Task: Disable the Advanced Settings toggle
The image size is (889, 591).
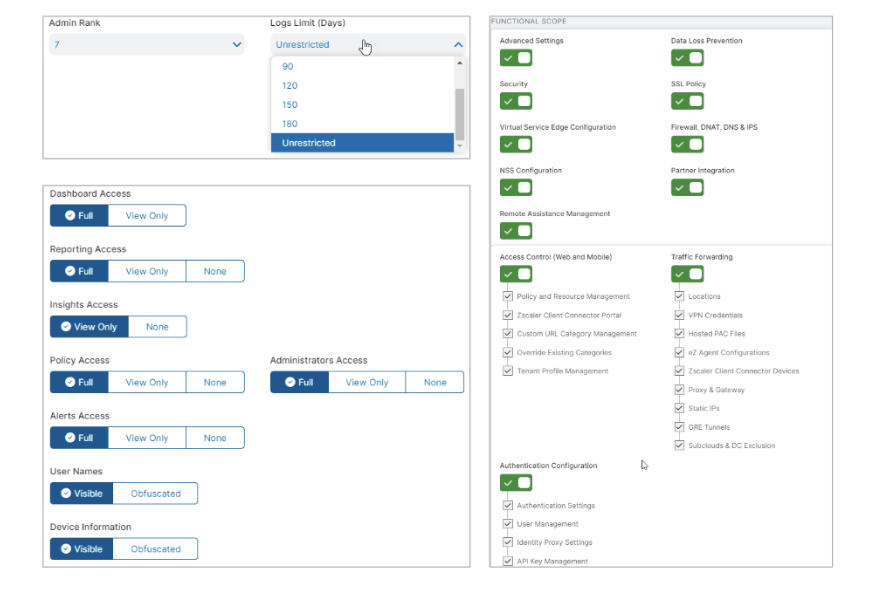Action: tap(516, 58)
